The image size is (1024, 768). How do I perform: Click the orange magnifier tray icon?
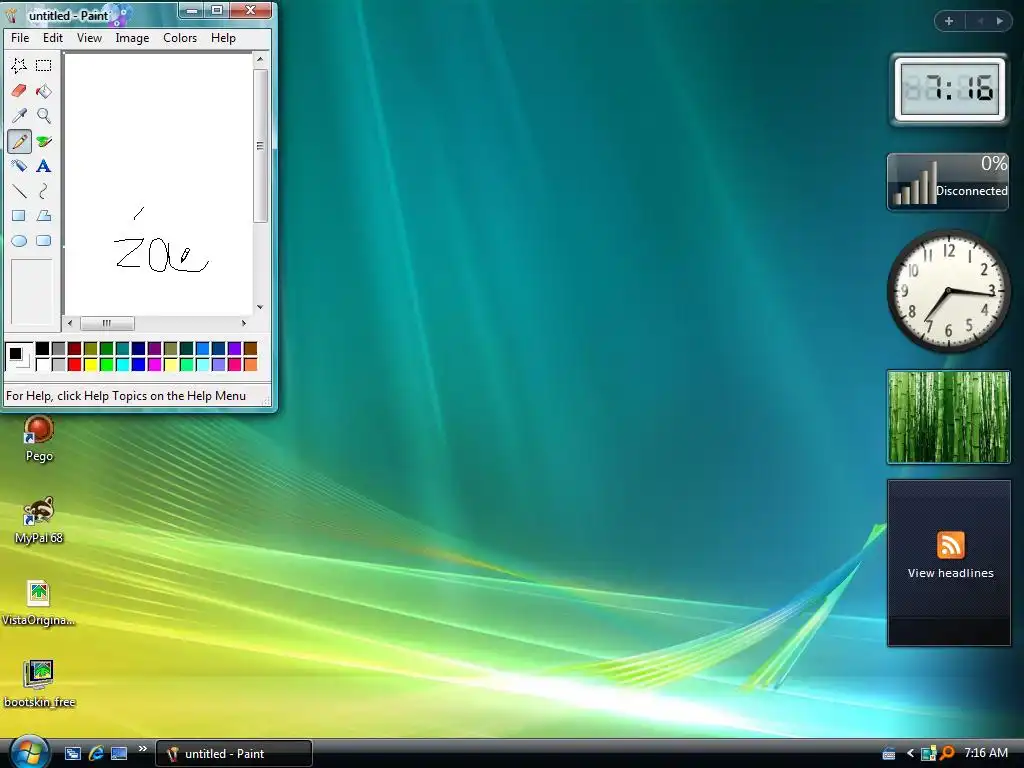pos(947,753)
